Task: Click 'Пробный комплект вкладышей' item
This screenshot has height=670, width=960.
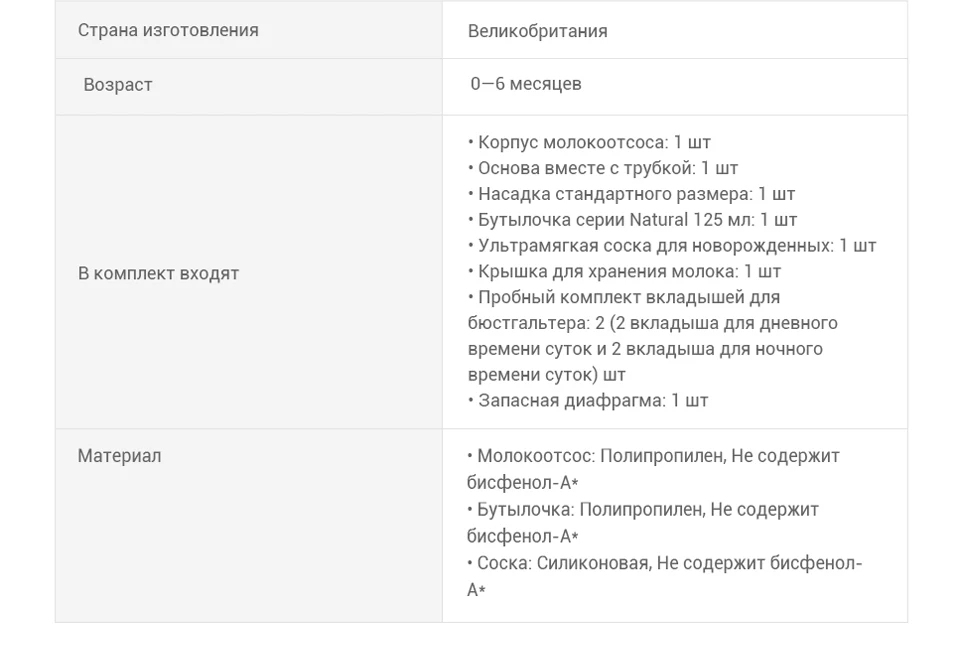Action: [x=624, y=298]
